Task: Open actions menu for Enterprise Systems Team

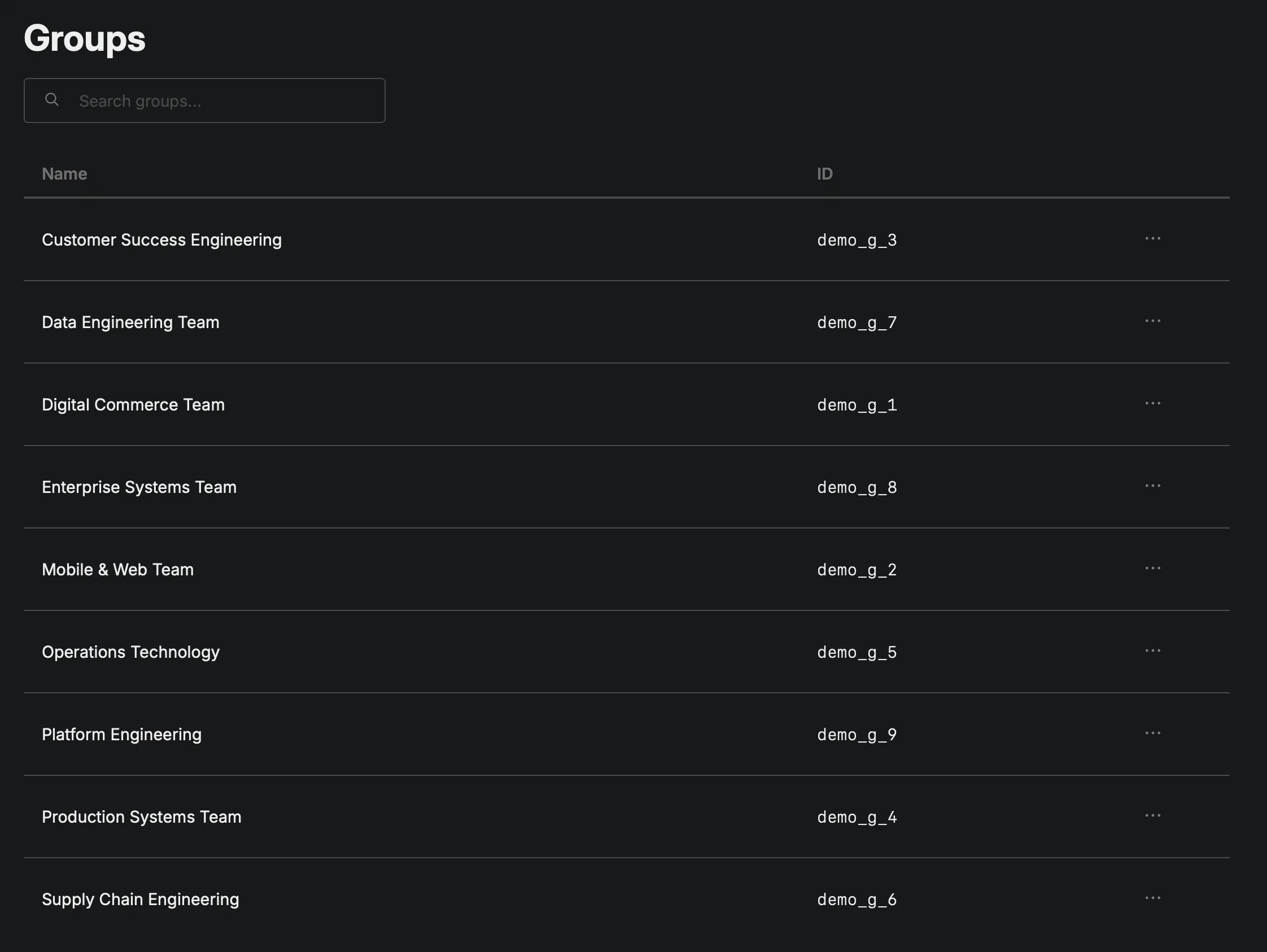Action: 1152,486
